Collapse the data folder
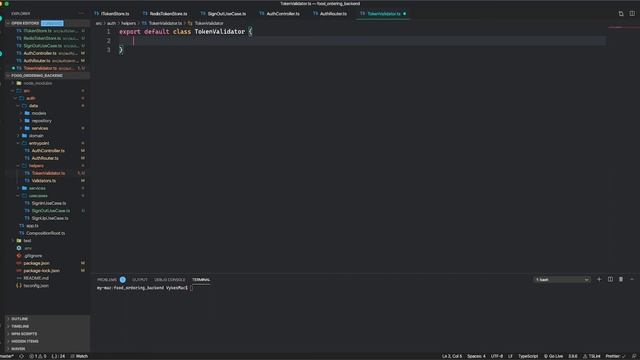This screenshot has width=640, height=360. [33, 106]
